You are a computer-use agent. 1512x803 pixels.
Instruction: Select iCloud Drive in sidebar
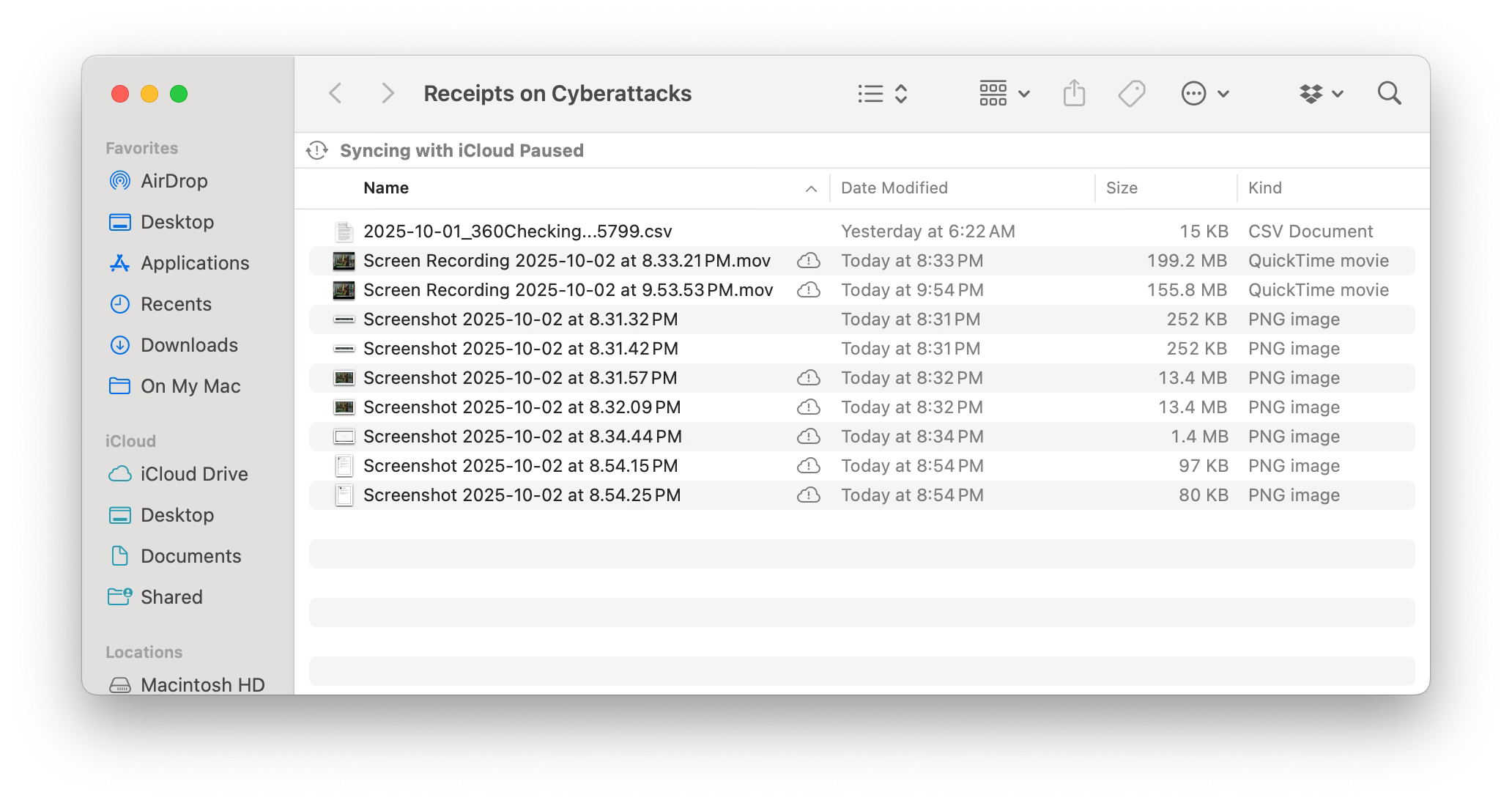194,474
